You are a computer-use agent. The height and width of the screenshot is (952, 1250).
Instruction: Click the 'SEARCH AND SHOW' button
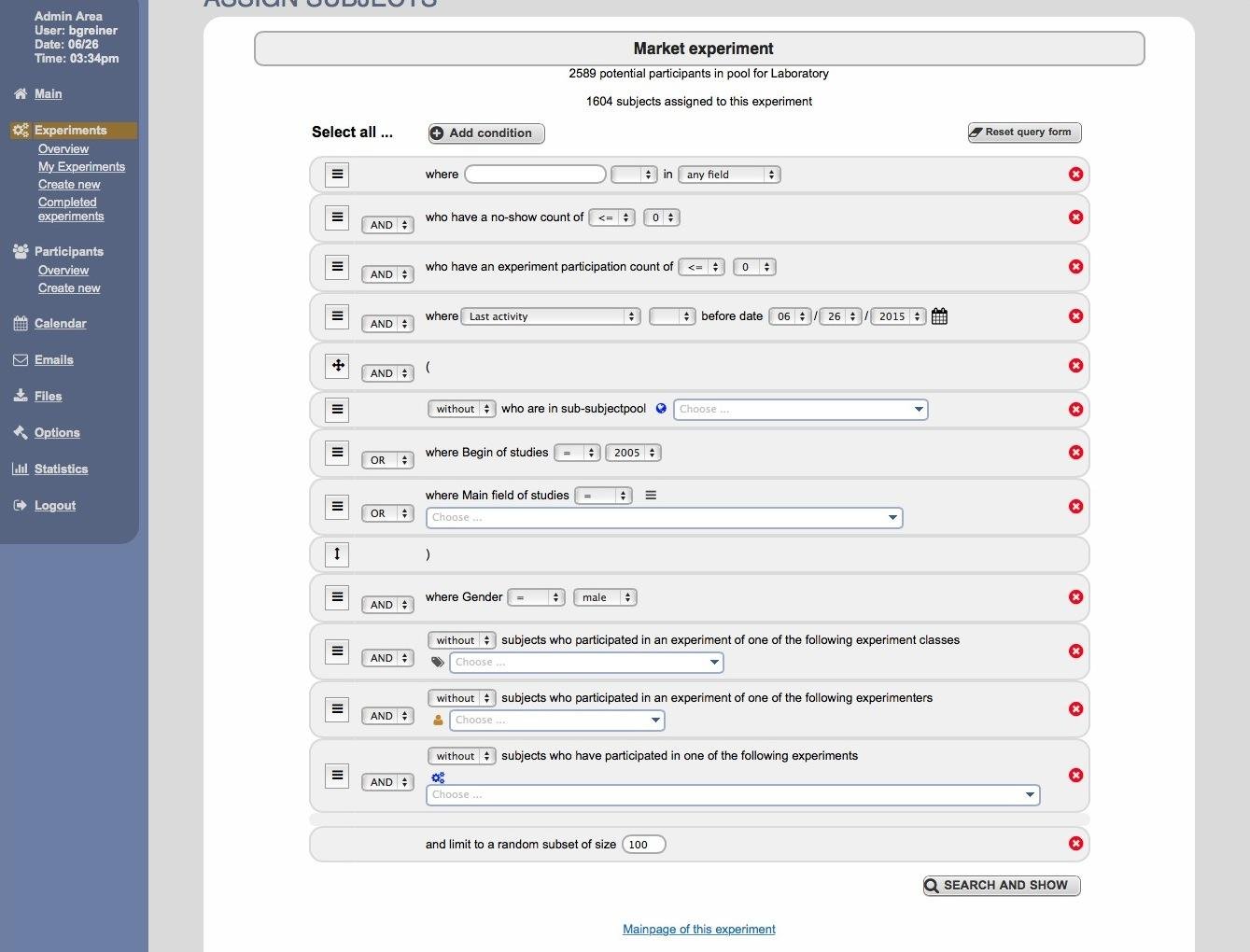1001,885
